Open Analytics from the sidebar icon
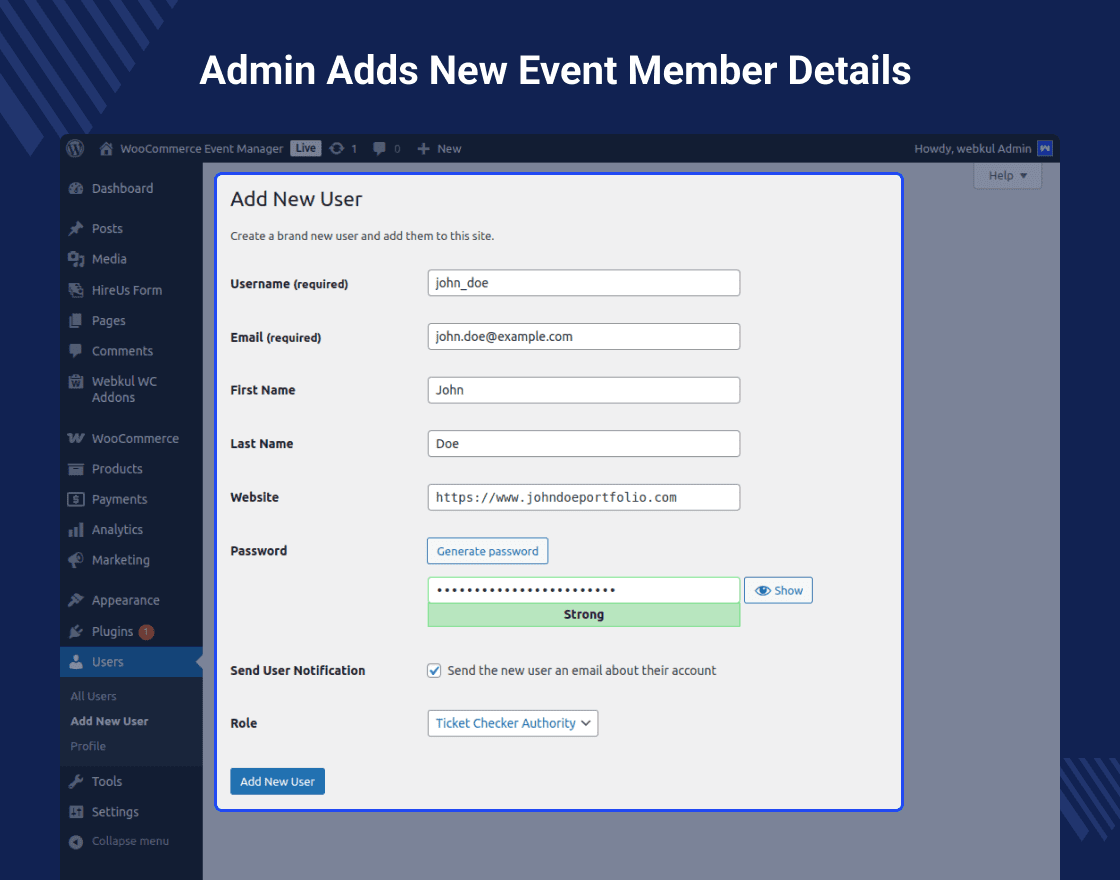This screenshot has width=1120, height=880. point(78,529)
